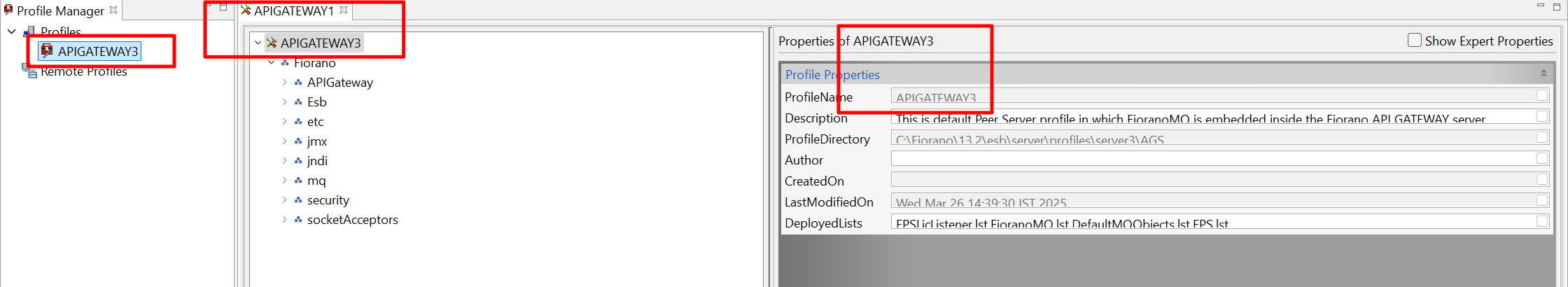Click the Profile Properties section title
This screenshot has height=287, width=1568.
[832, 74]
